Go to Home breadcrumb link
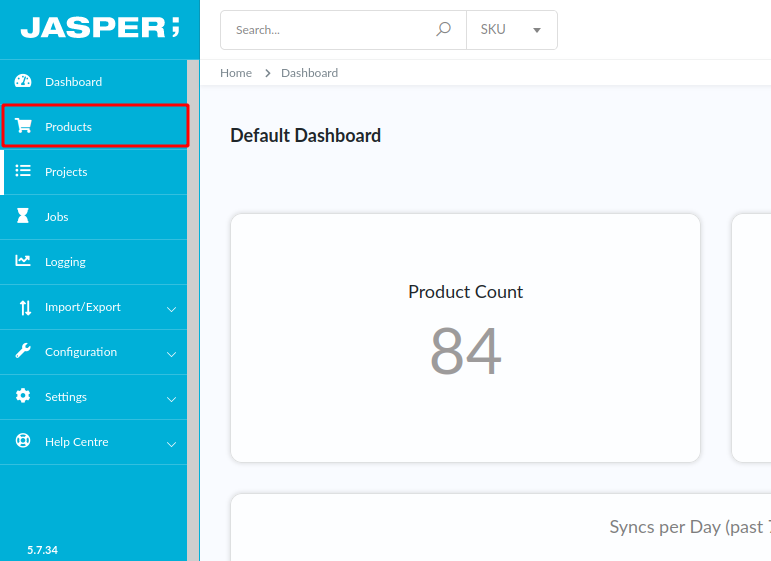Image resolution: width=771 pixels, height=561 pixels. click(x=236, y=73)
